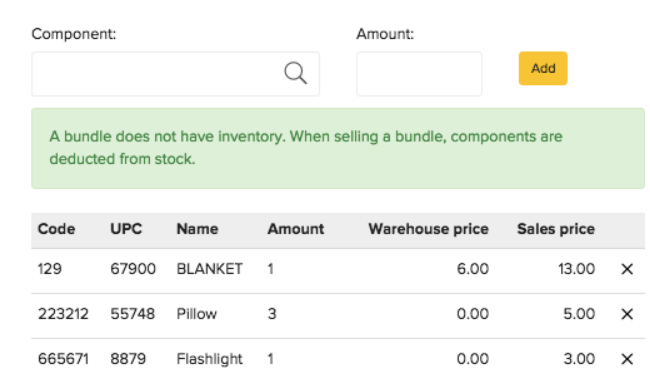Viewport: 650px width, 387px height.
Task: Click the Sales price column header
Action: [556, 229]
